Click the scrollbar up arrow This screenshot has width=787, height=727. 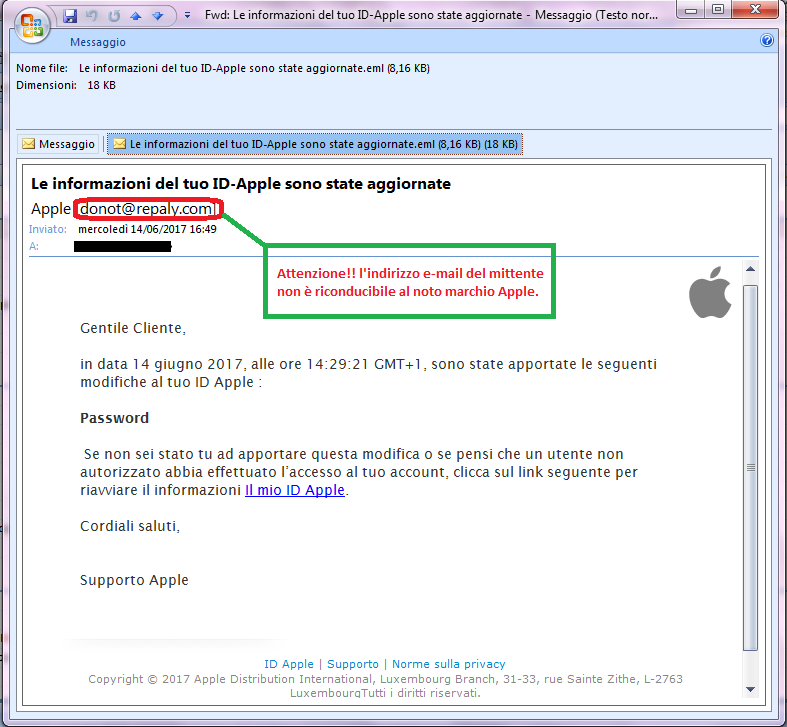coord(750,269)
